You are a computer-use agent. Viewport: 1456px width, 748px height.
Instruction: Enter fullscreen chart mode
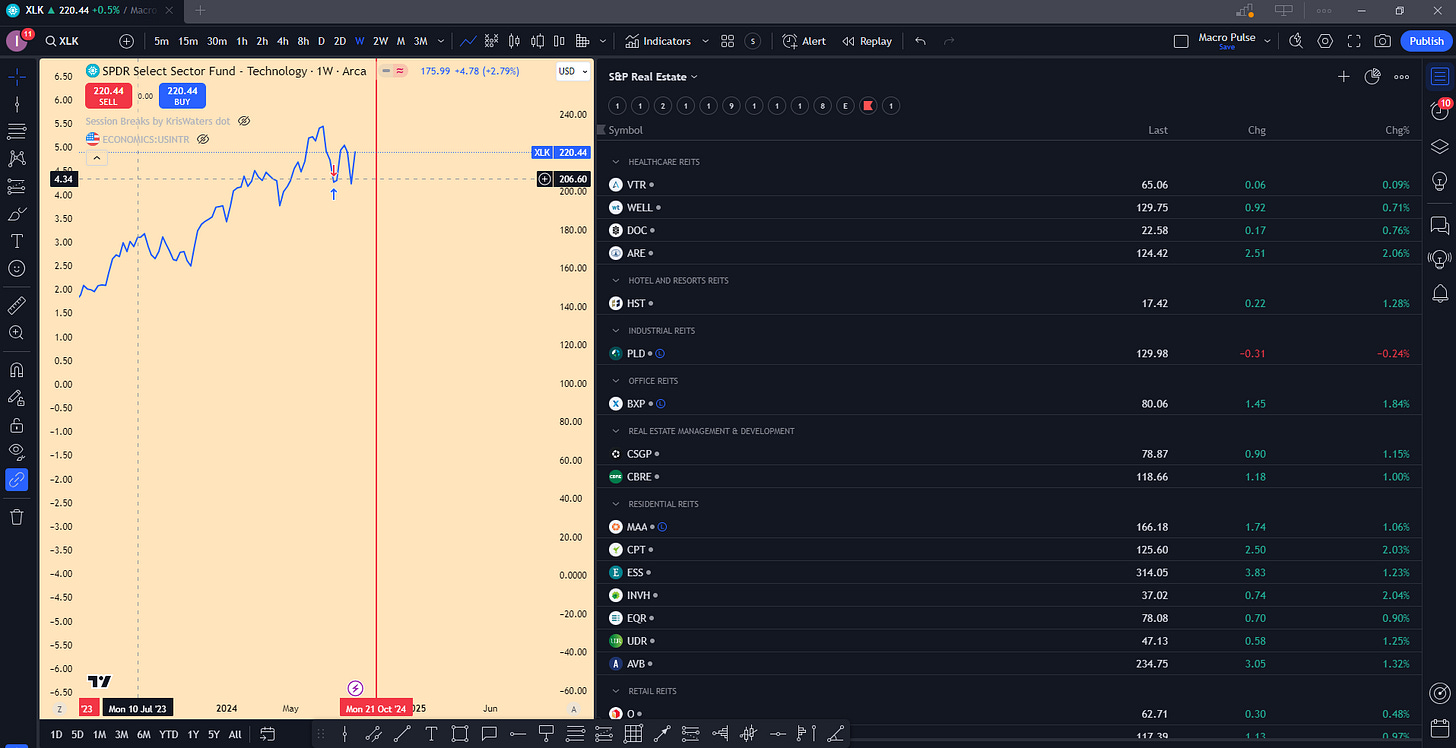pos(1354,41)
